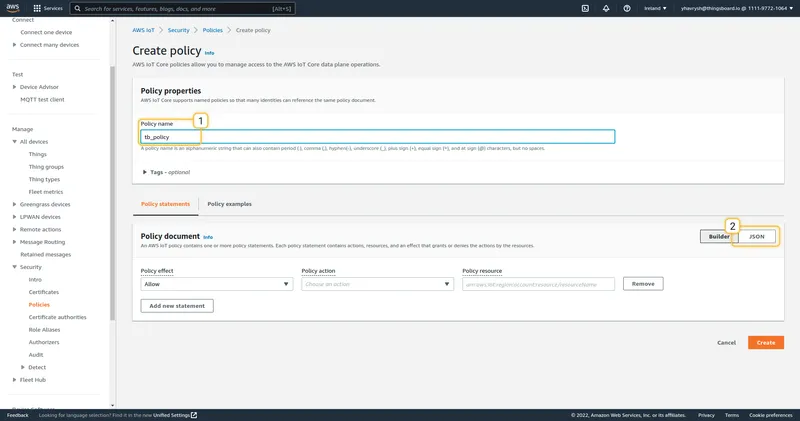Image resolution: width=800 pixels, height=421 pixels.
Task: Open the CloudShell icon in header
Action: coord(585,8)
